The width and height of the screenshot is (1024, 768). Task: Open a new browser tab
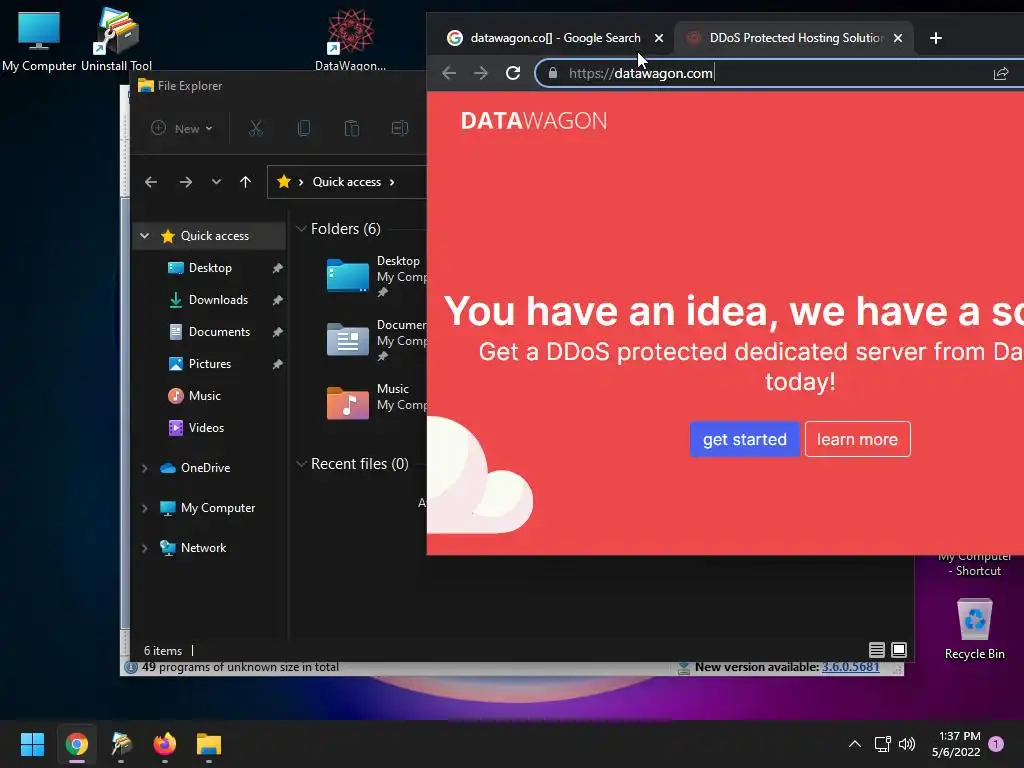[x=935, y=39]
